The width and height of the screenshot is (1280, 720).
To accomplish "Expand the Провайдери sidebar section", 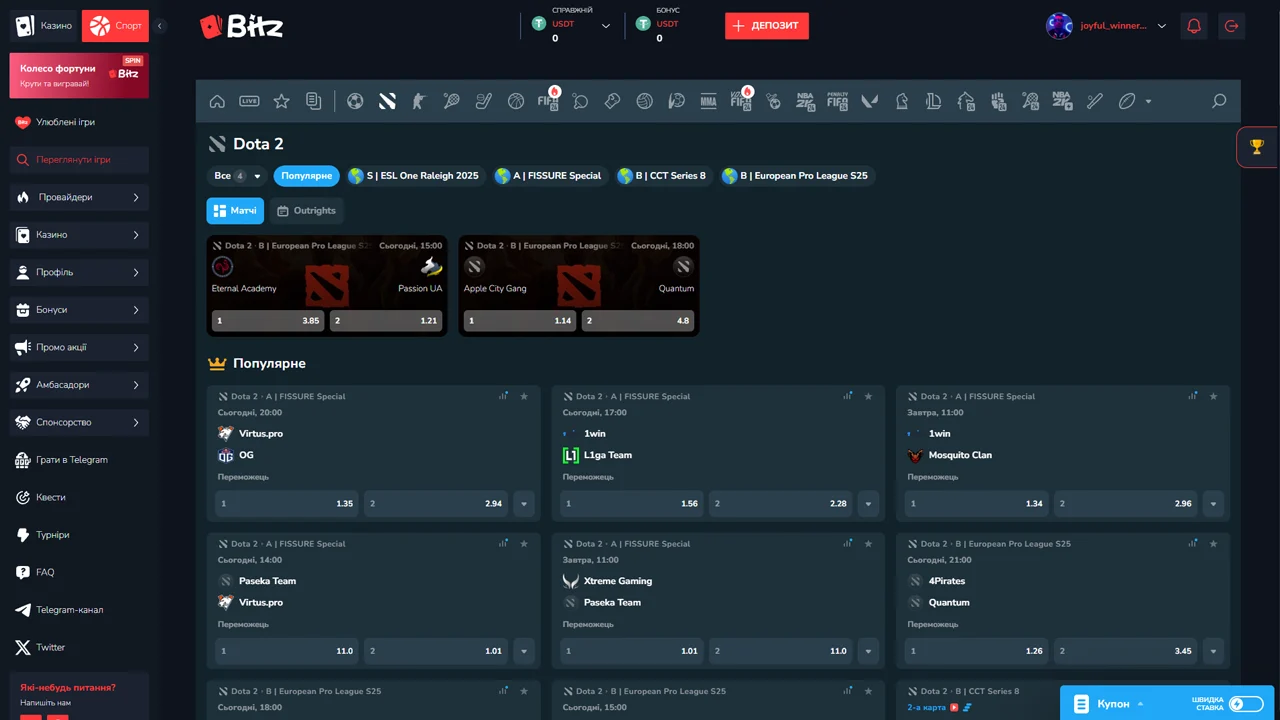I will (x=79, y=198).
